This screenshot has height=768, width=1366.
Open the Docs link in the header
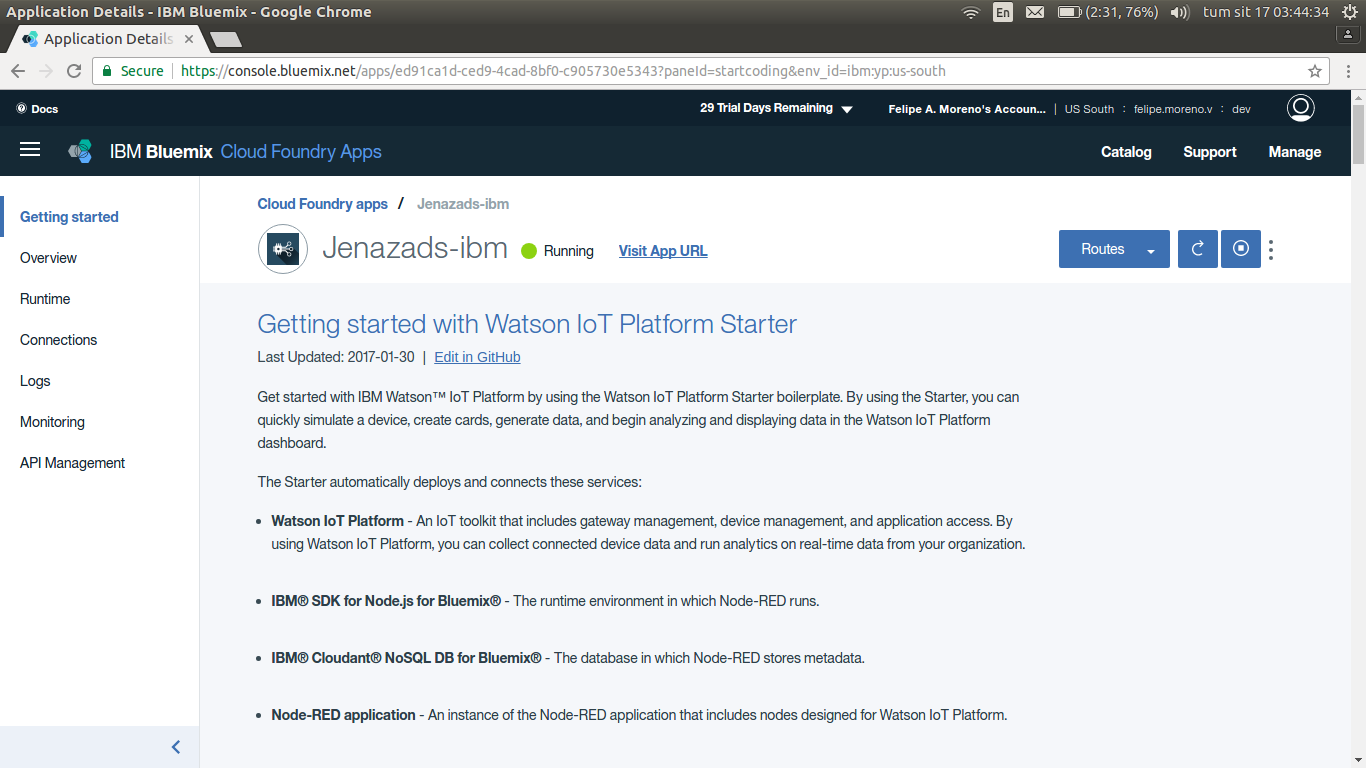pyautogui.click(x=37, y=109)
